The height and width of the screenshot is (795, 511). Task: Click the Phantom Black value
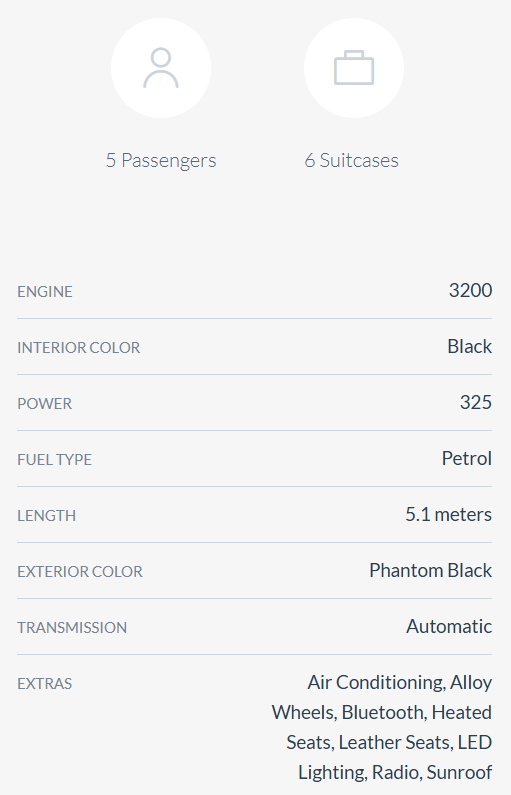pos(430,570)
